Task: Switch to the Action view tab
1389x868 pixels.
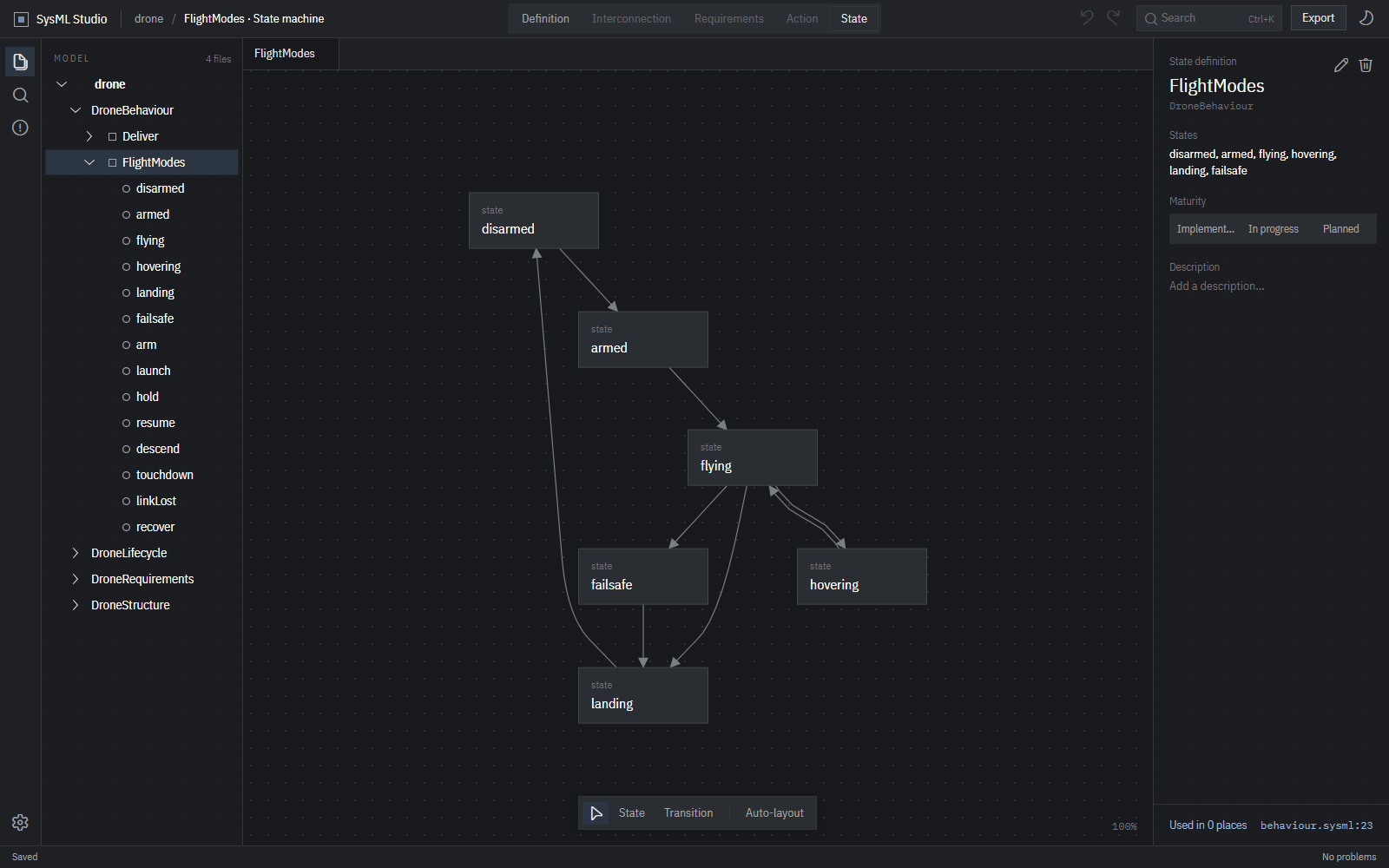Action: [802, 18]
